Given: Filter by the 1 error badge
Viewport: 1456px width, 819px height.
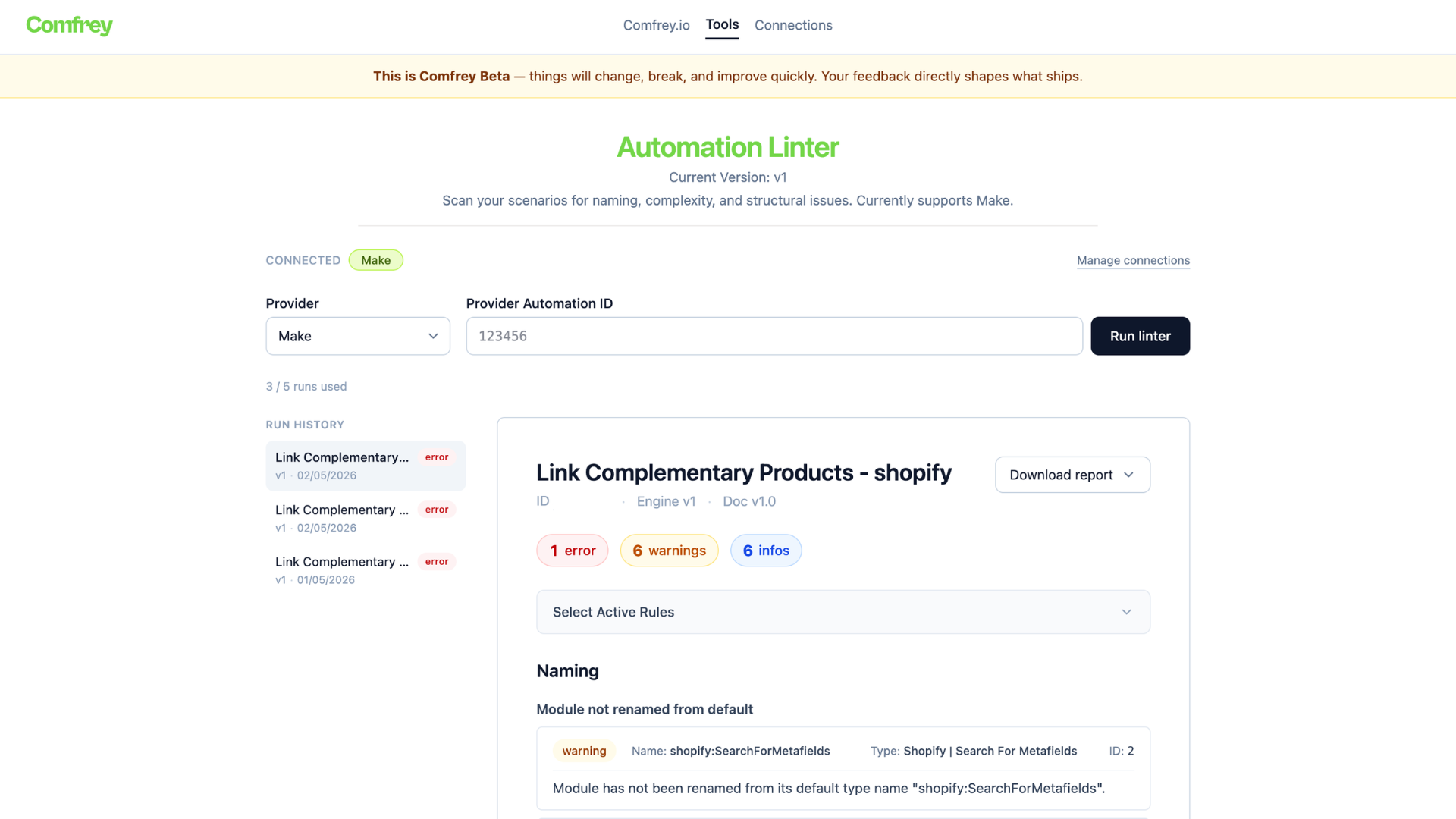Looking at the screenshot, I should click(x=573, y=551).
